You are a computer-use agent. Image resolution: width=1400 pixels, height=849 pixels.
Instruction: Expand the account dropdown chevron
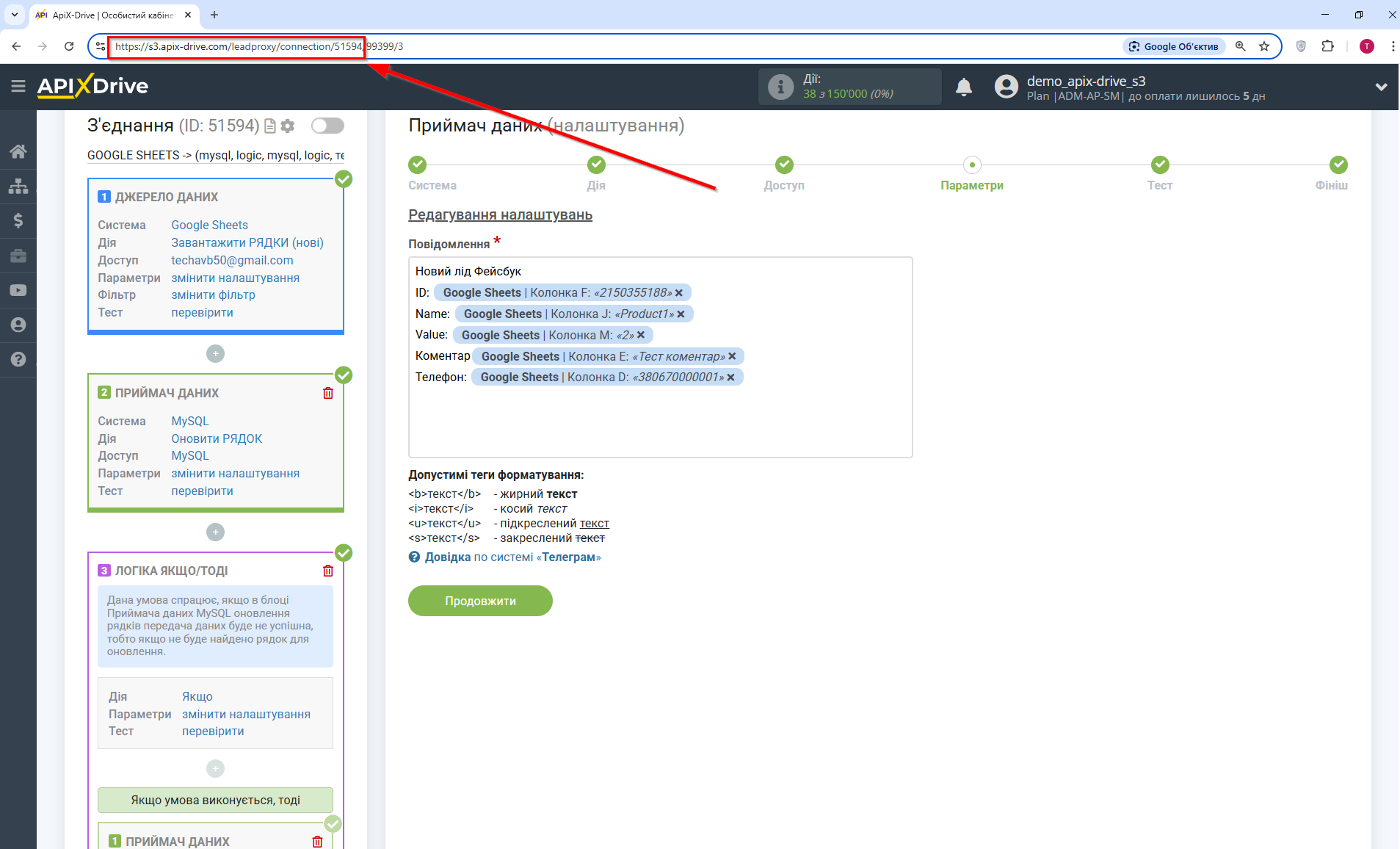[1381, 87]
